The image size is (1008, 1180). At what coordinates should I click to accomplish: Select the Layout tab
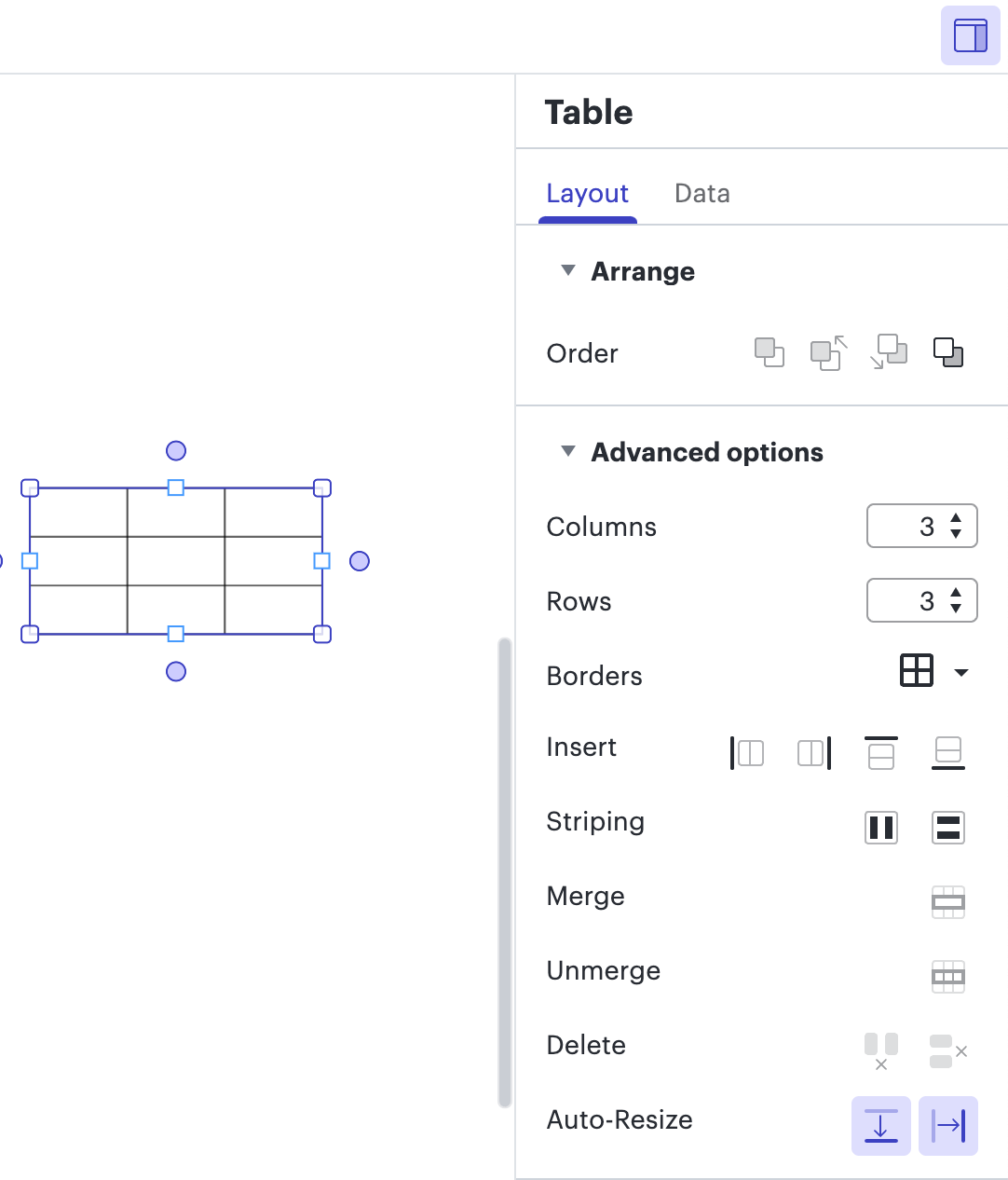click(x=588, y=193)
